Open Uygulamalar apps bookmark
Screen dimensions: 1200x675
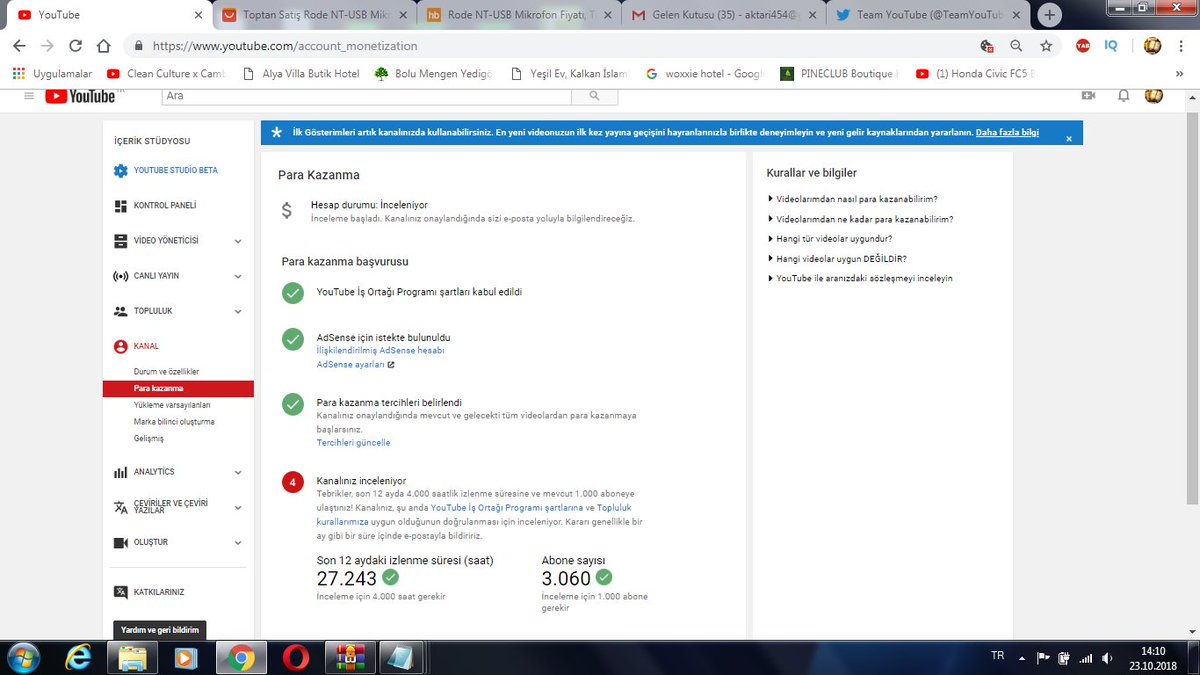(x=52, y=73)
